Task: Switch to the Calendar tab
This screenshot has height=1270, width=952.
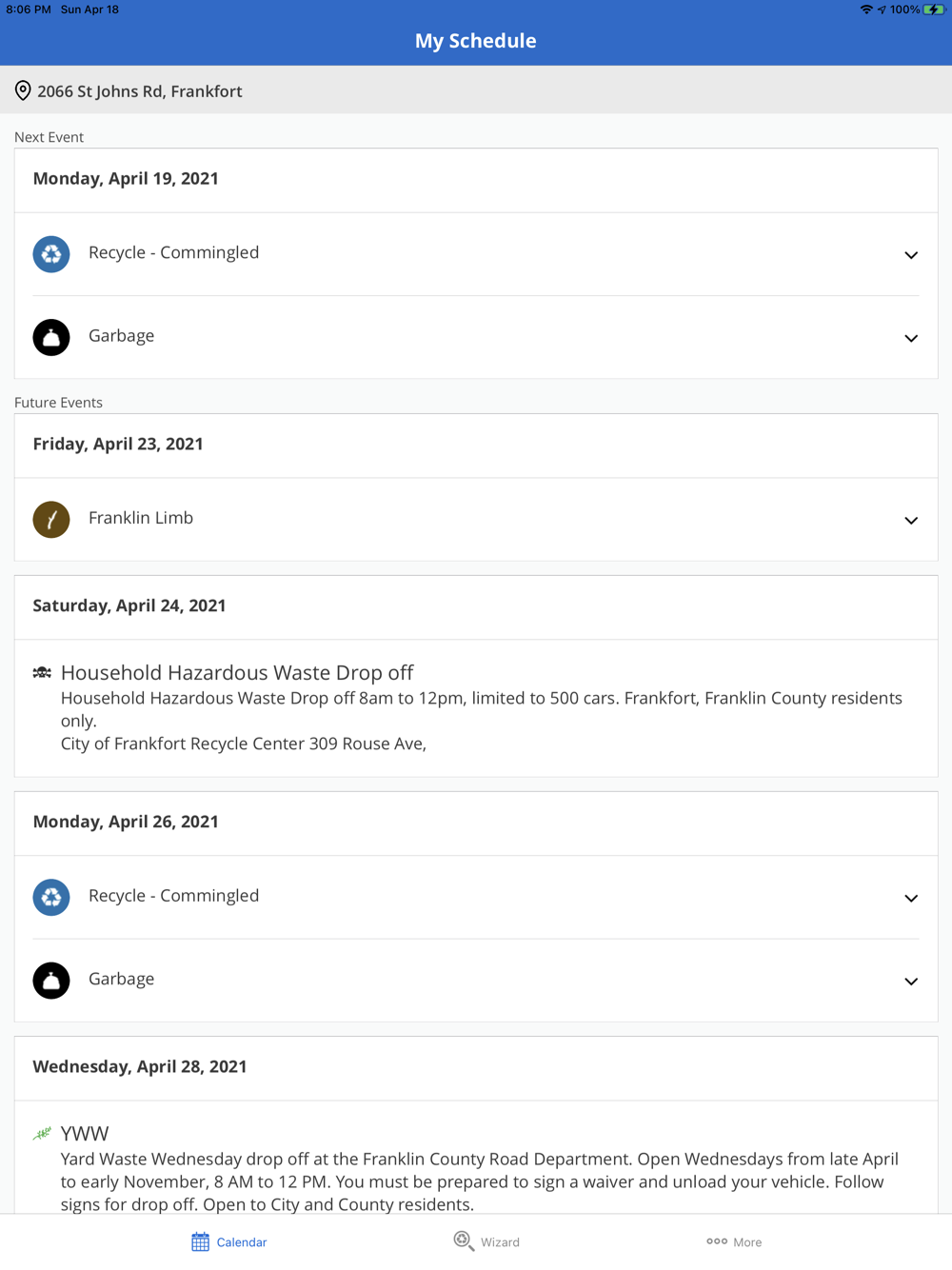Action: tap(229, 1241)
